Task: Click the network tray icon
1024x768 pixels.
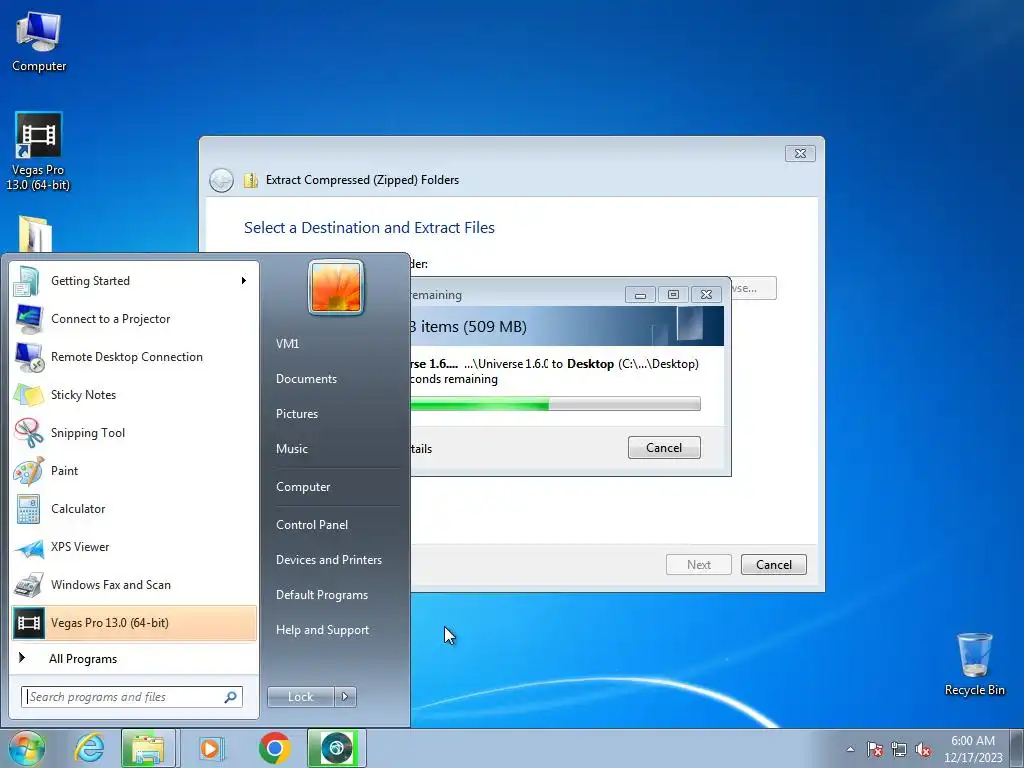Action: click(x=899, y=750)
